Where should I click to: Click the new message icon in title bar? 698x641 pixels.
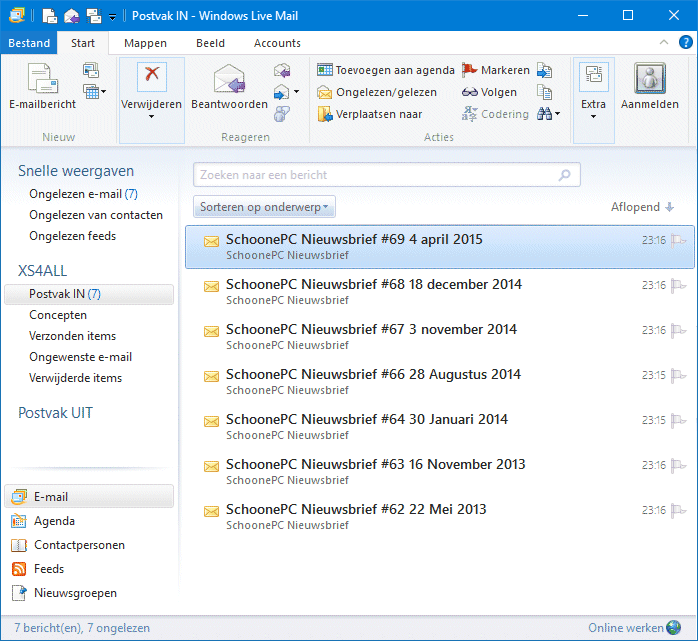pyautogui.click(x=49, y=16)
